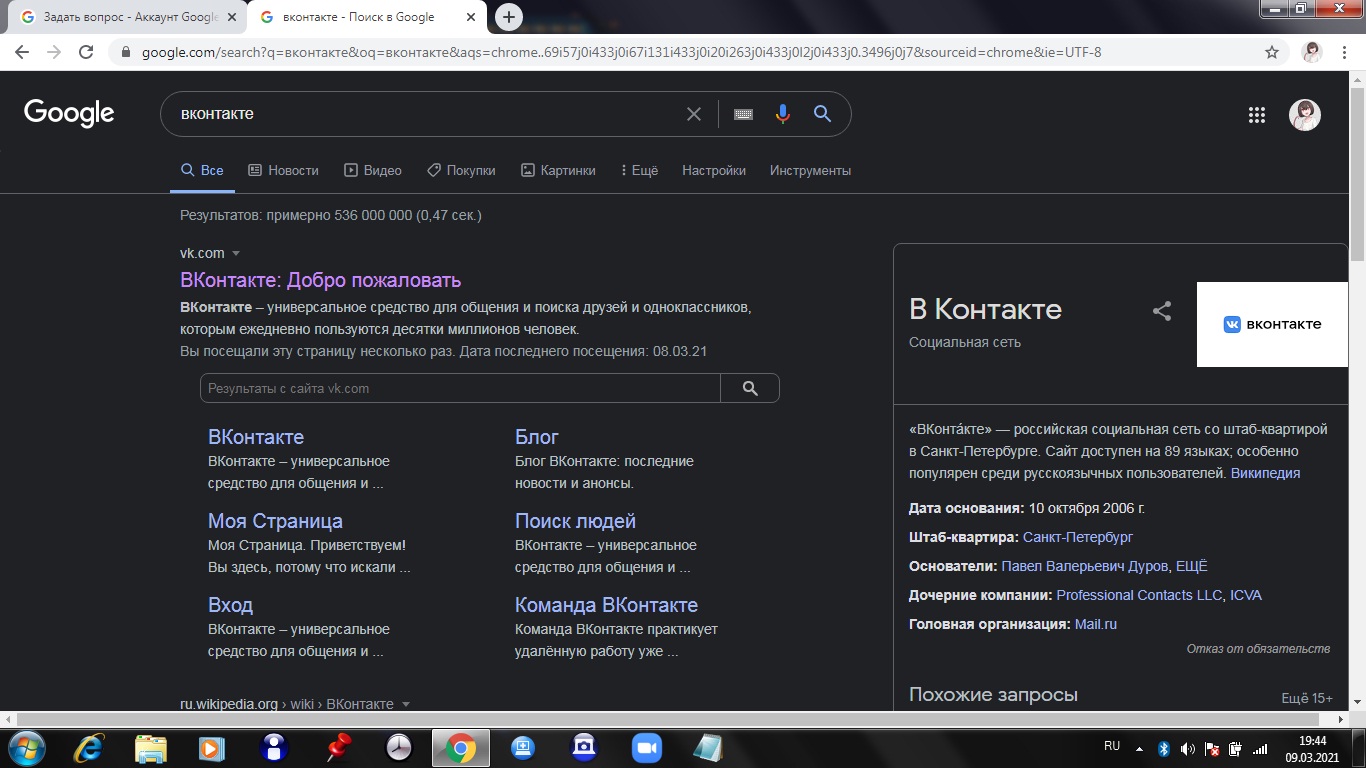
Task: Switch to the Новости tab
Action: 283,170
